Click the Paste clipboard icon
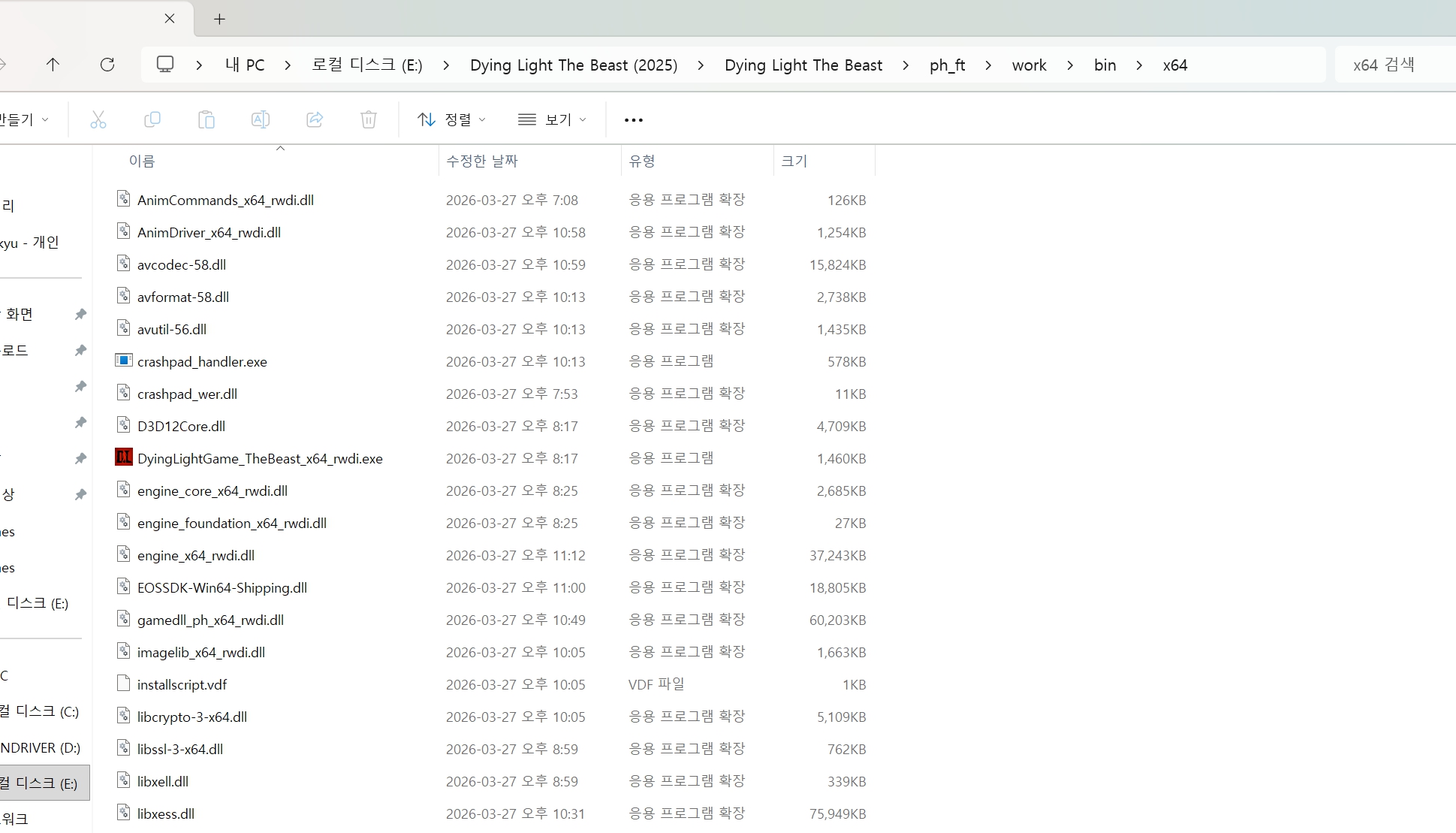This screenshot has height=833, width=1456. pos(206,119)
